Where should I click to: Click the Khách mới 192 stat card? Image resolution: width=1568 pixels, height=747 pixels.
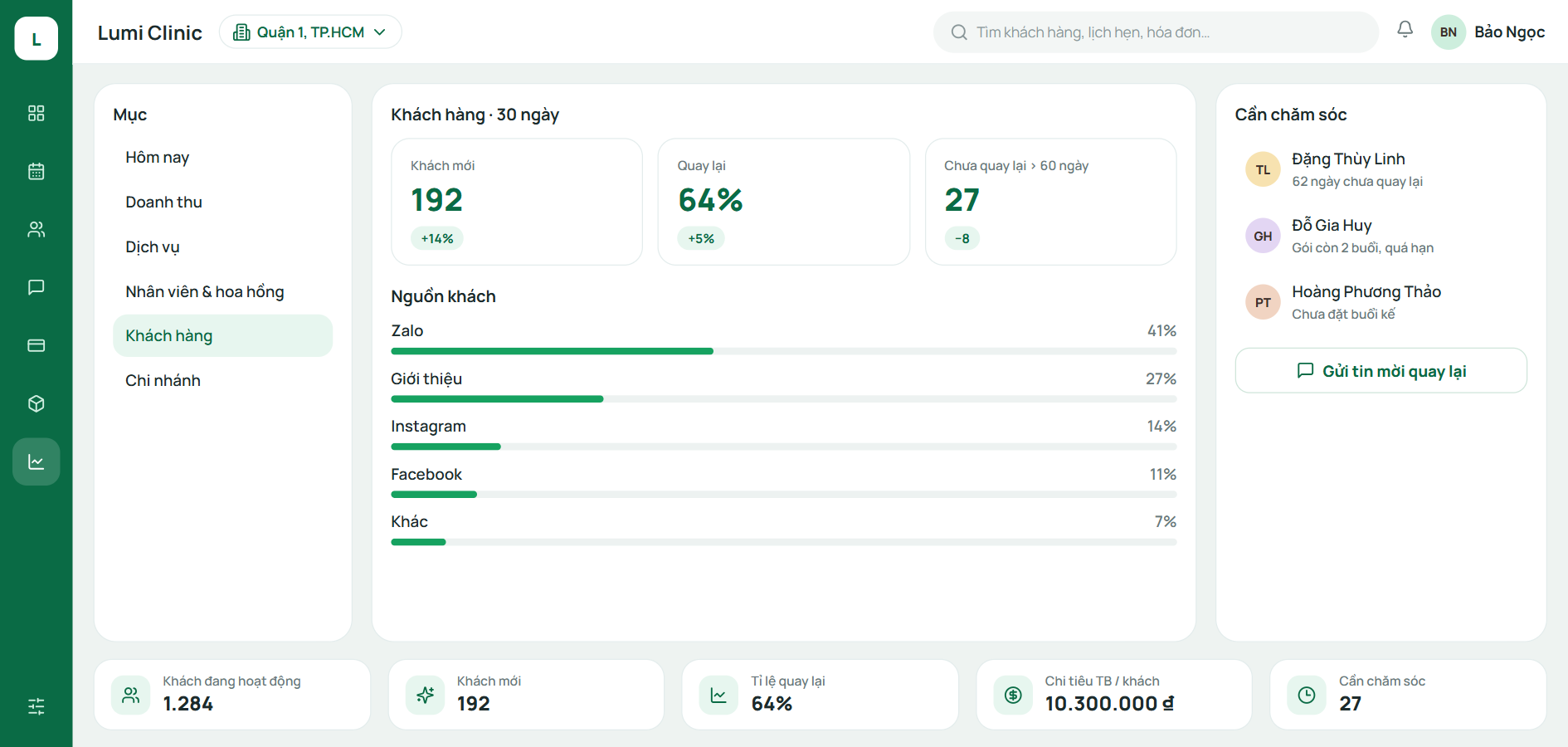coord(517,202)
